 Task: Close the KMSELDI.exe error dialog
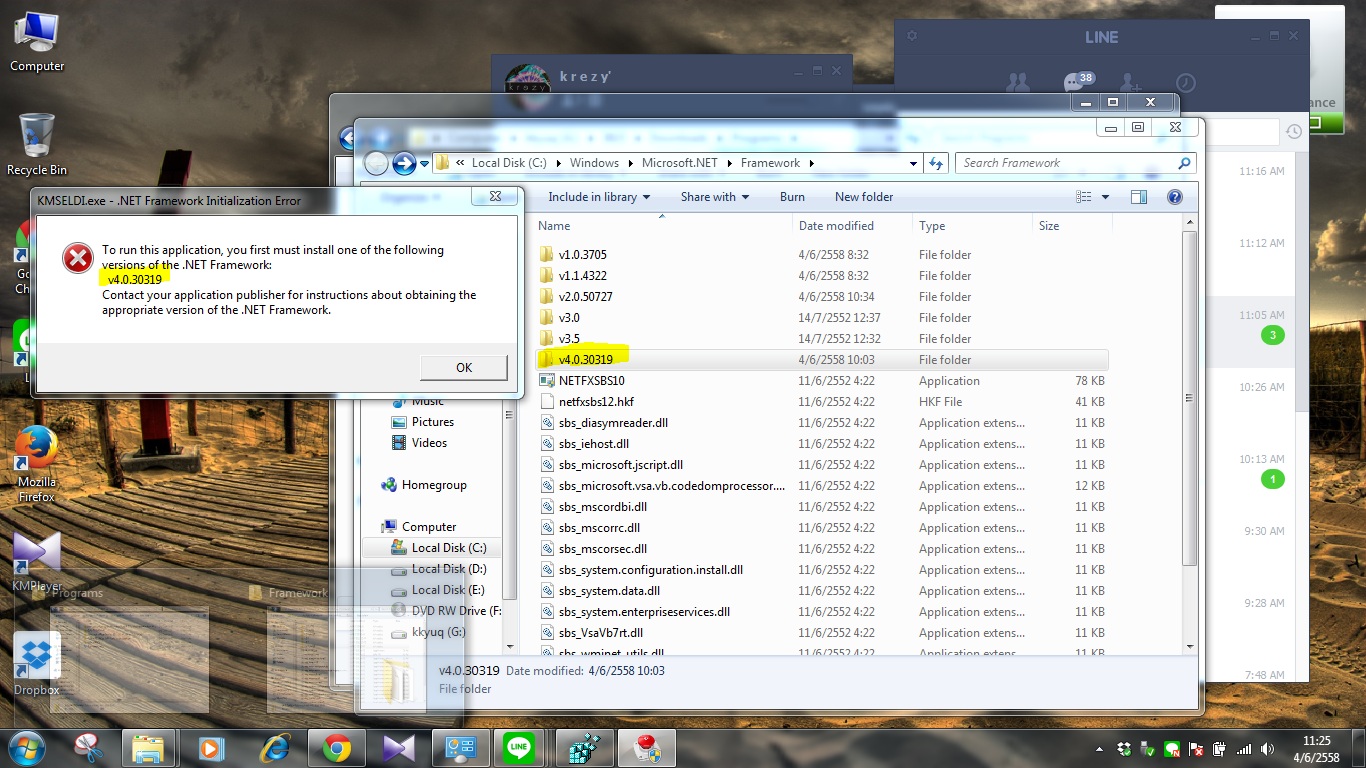click(x=495, y=197)
